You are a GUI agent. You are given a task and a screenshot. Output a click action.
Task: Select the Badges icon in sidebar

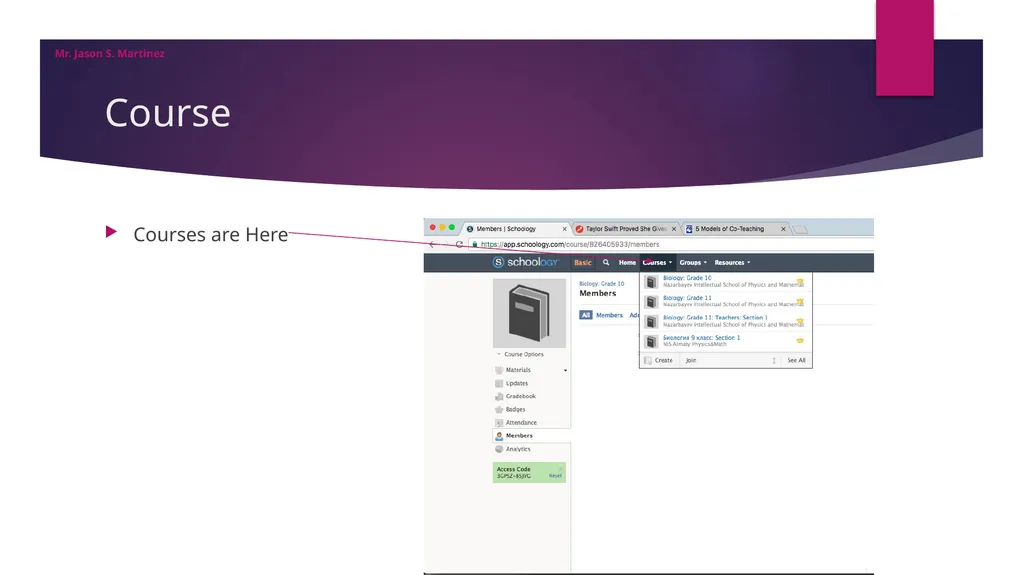[x=499, y=410]
